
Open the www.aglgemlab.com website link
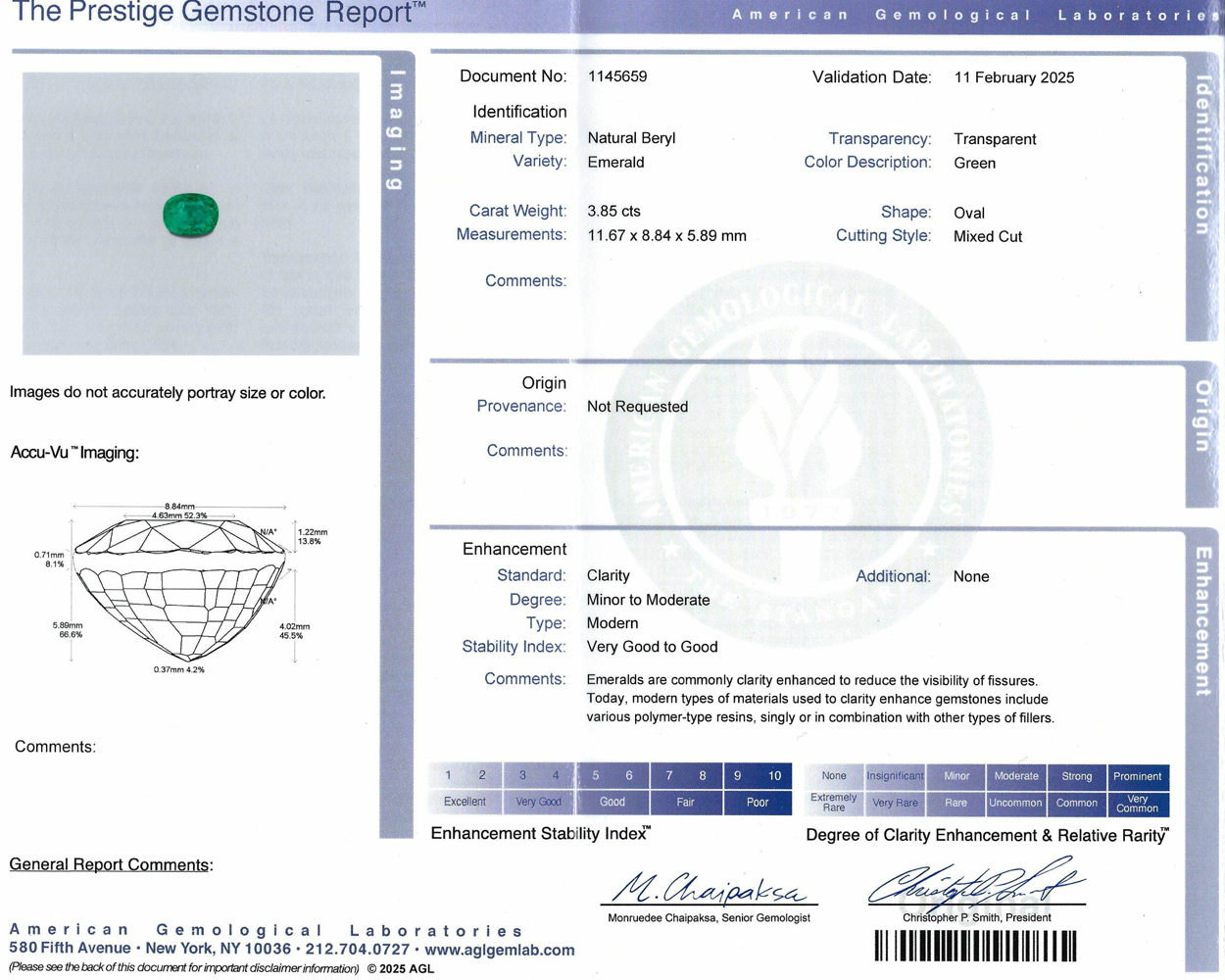coord(500,950)
